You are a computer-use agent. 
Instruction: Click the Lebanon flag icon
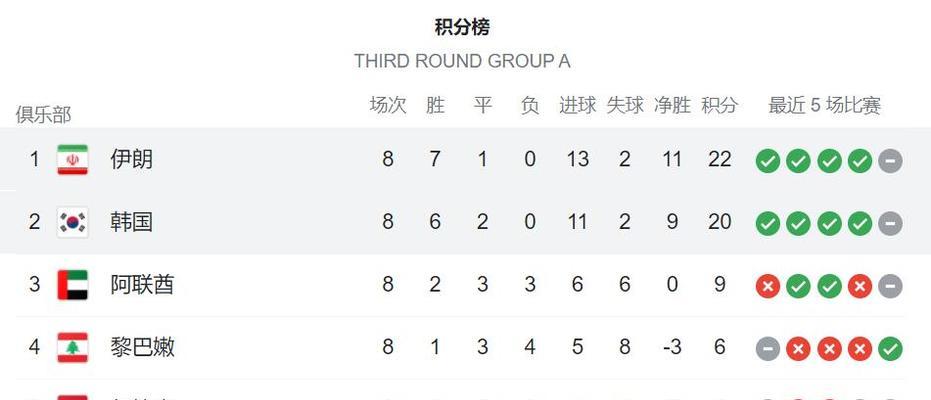pos(72,347)
